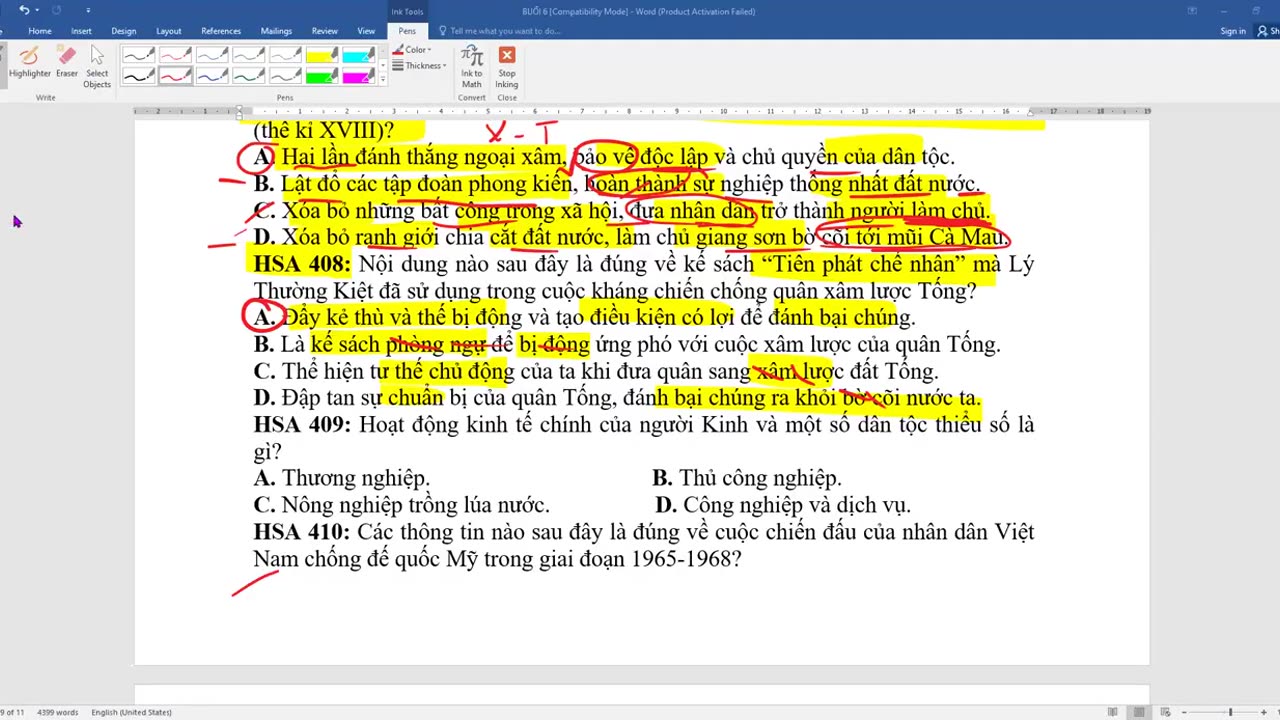Customize the Quick Access Toolbar
The image size is (1280, 720).
coord(88,11)
